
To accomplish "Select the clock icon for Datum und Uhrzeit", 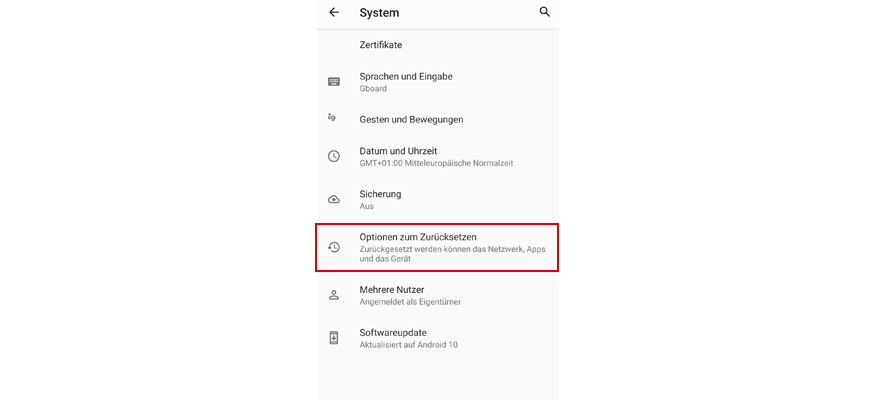I will (334, 156).
